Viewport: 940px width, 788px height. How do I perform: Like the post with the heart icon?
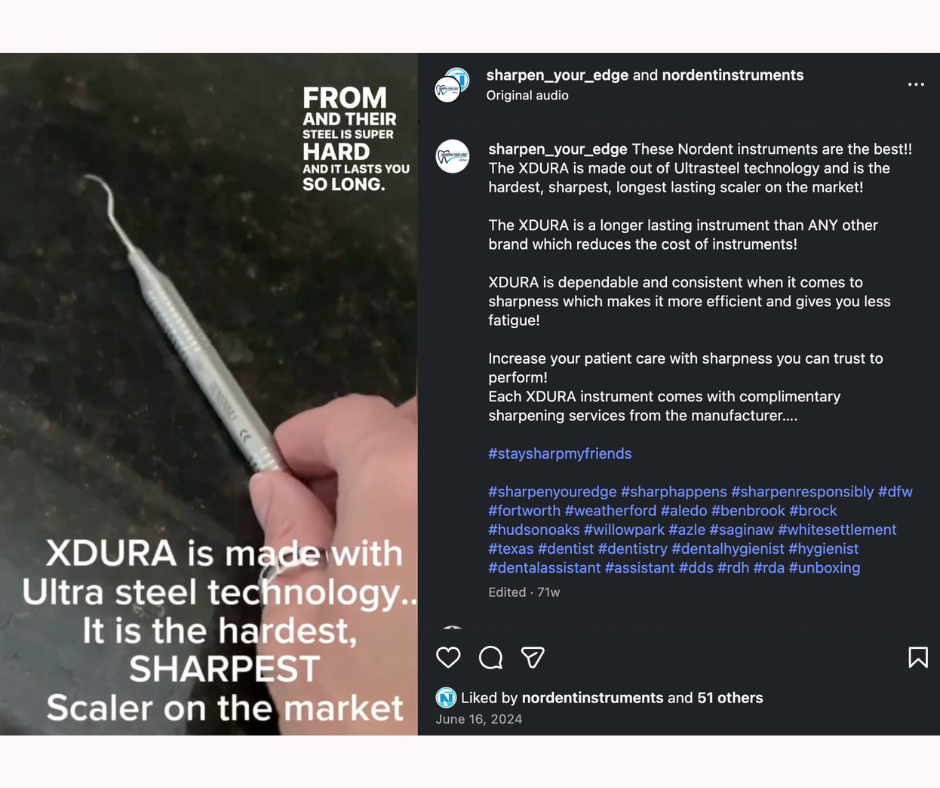point(448,657)
